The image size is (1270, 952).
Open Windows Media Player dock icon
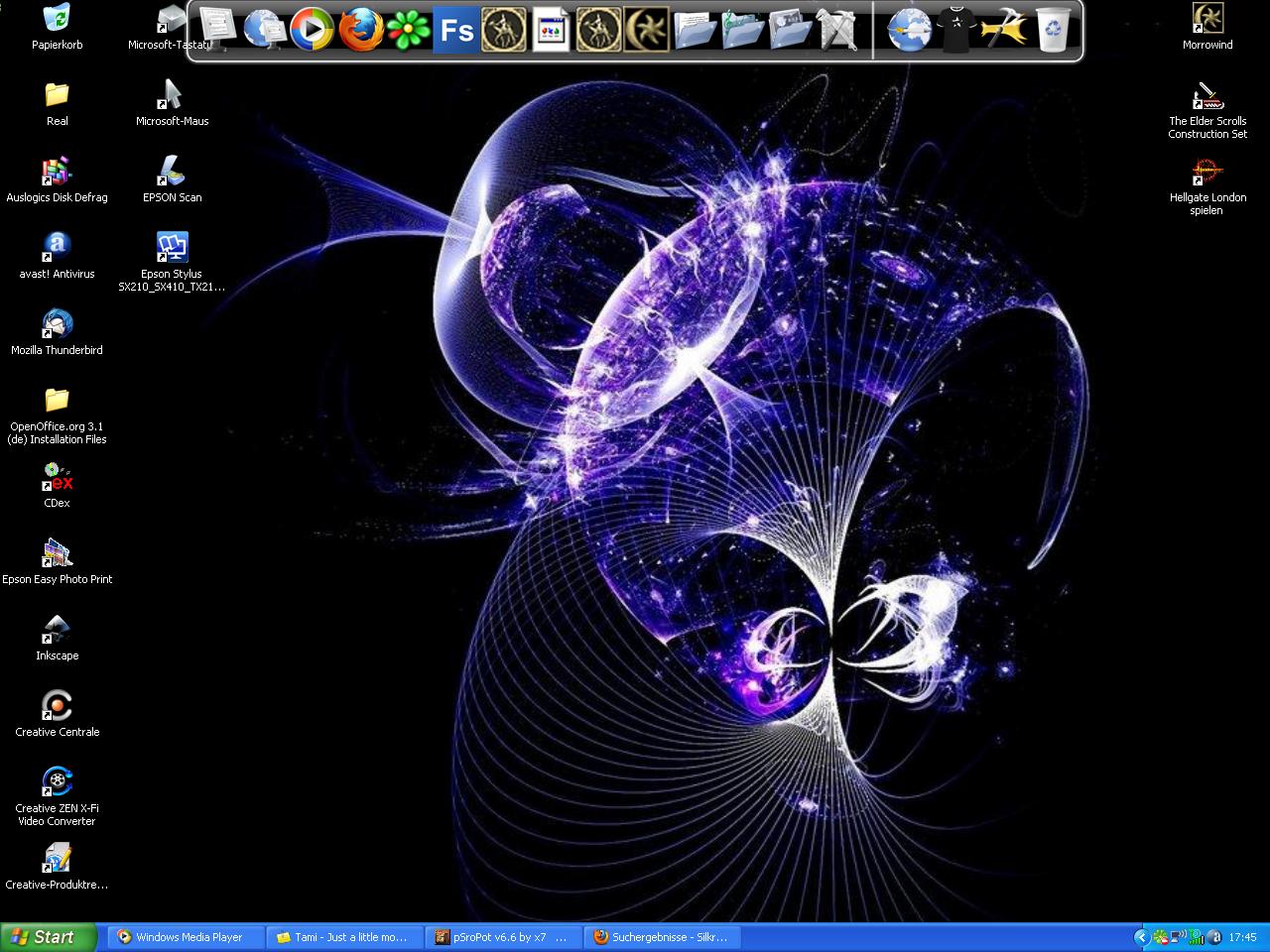[313, 30]
